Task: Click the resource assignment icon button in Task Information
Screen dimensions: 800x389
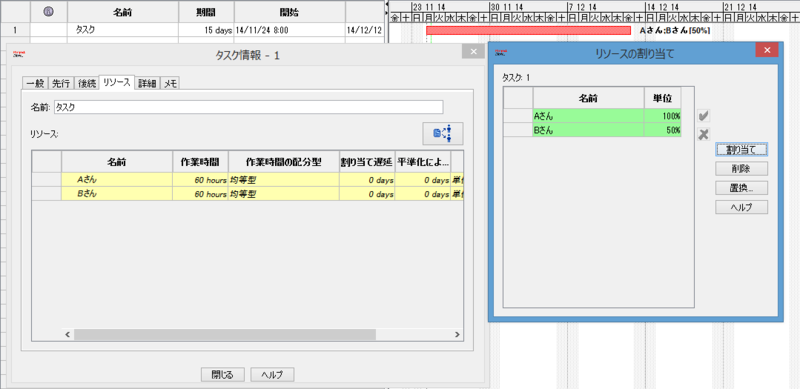Action: point(442,134)
